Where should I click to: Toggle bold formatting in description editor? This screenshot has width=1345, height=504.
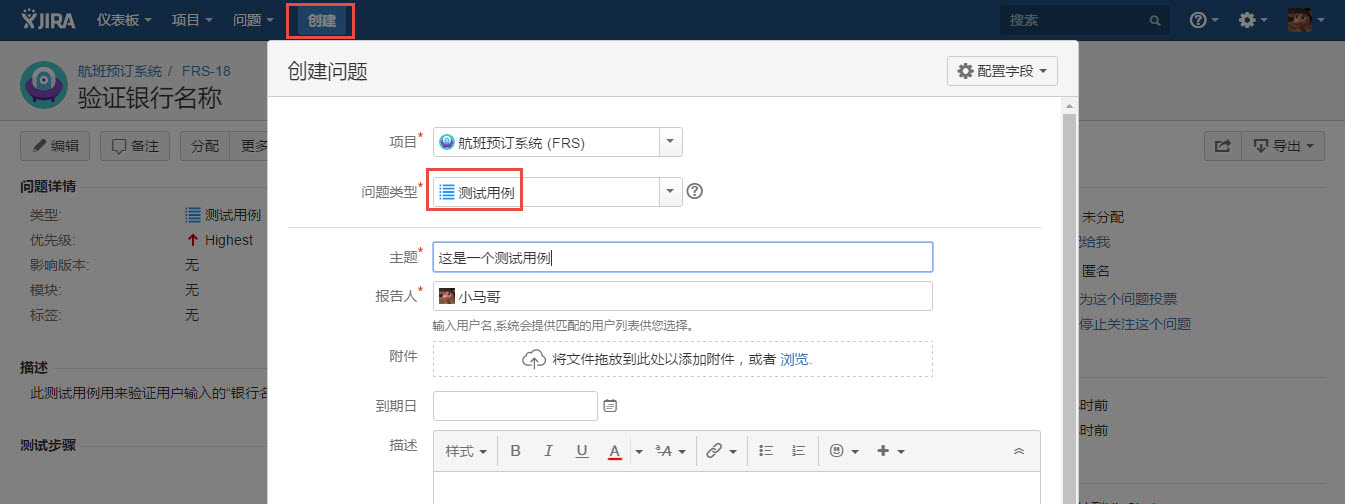click(x=516, y=451)
